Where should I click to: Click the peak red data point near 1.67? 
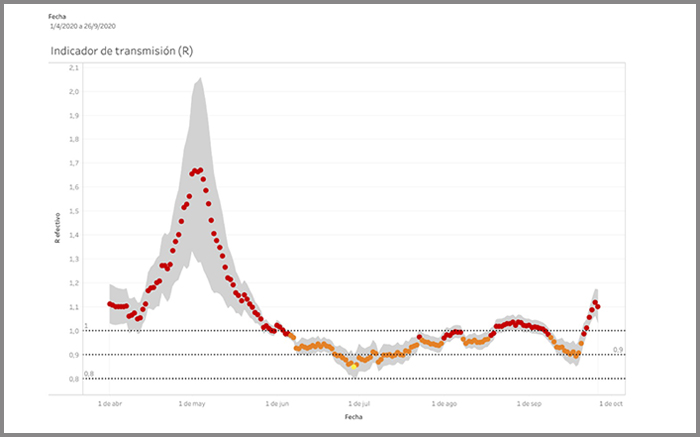[x=200, y=170]
